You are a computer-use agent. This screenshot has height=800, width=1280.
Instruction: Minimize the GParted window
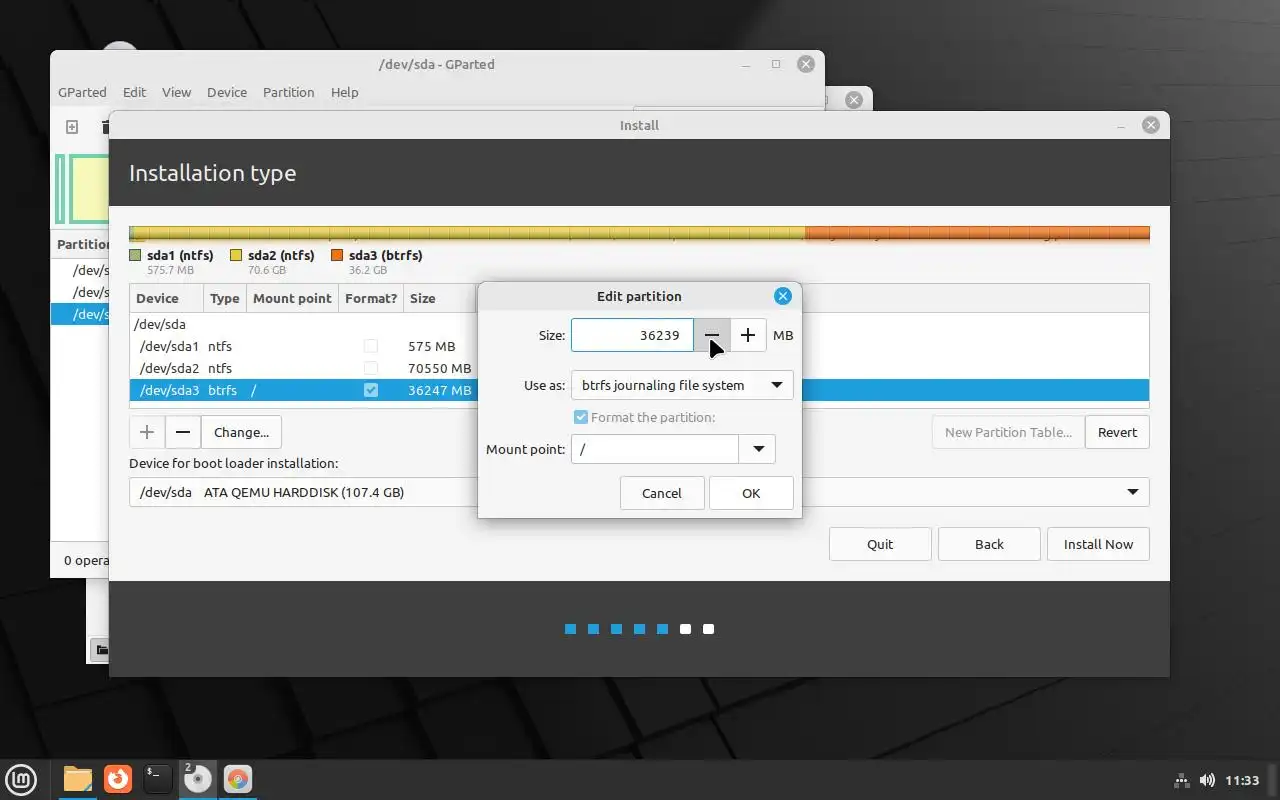pyautogui.click(x=747, y=64)
